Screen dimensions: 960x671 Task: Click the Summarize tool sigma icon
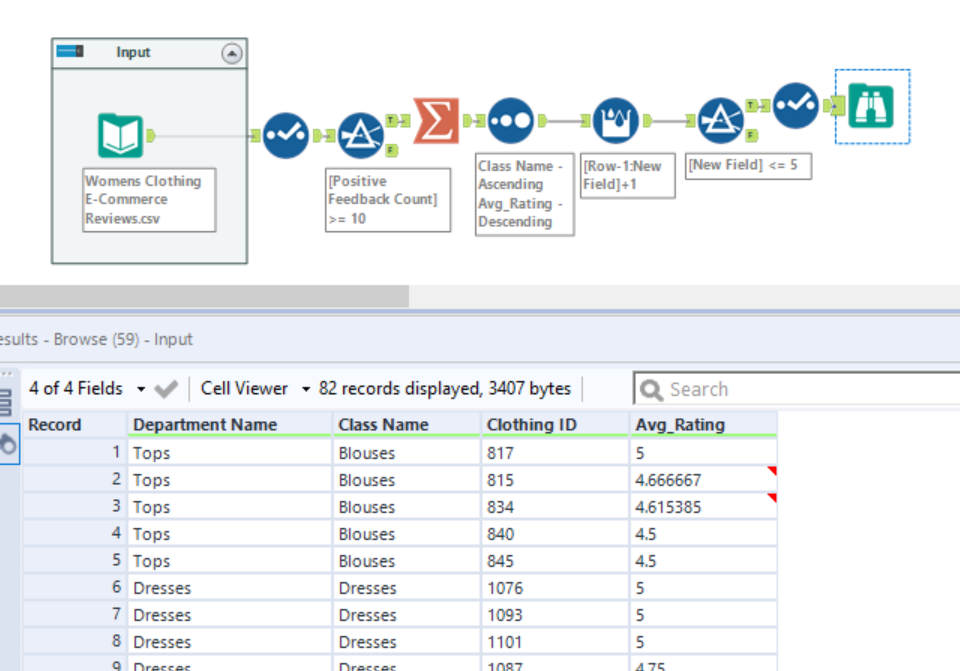coord(436,121)
